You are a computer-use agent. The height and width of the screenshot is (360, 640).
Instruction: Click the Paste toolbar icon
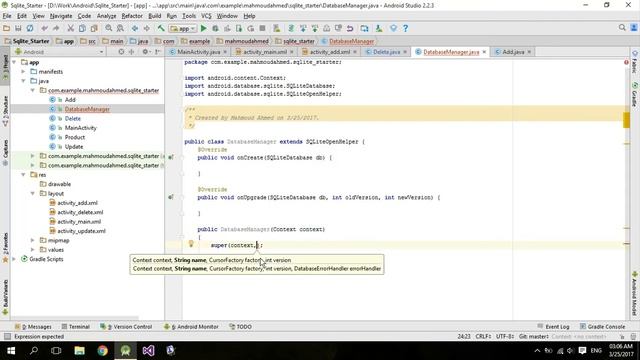[94, 28]
